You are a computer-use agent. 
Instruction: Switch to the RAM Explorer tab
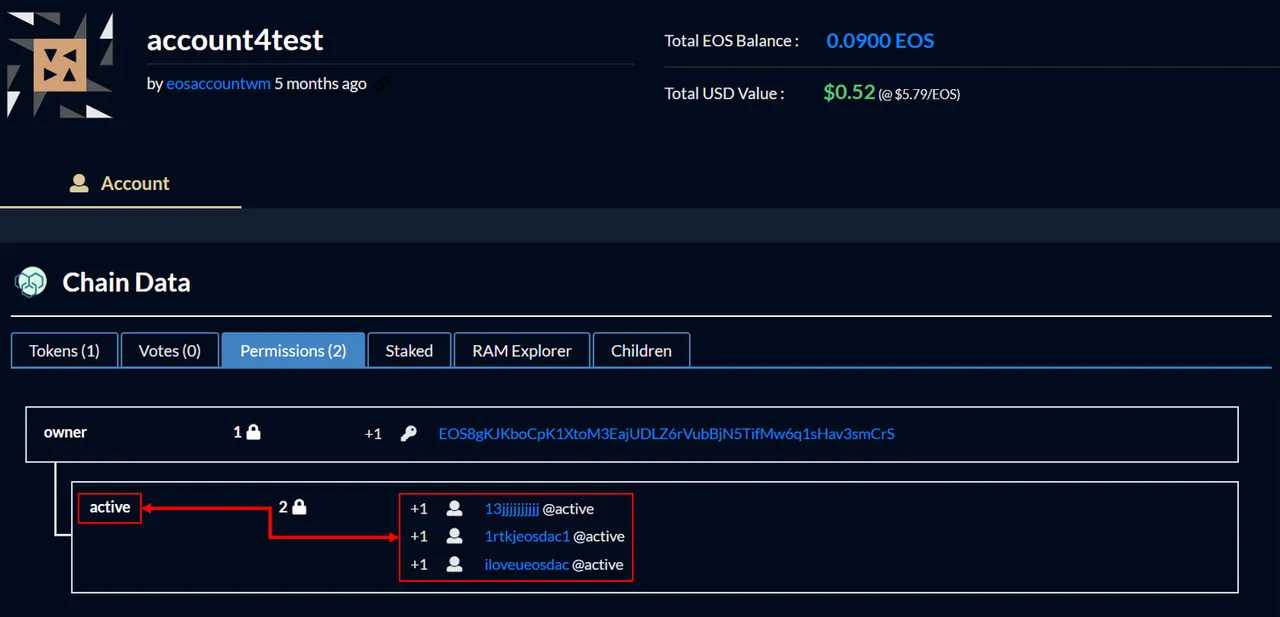coord(522,351)
